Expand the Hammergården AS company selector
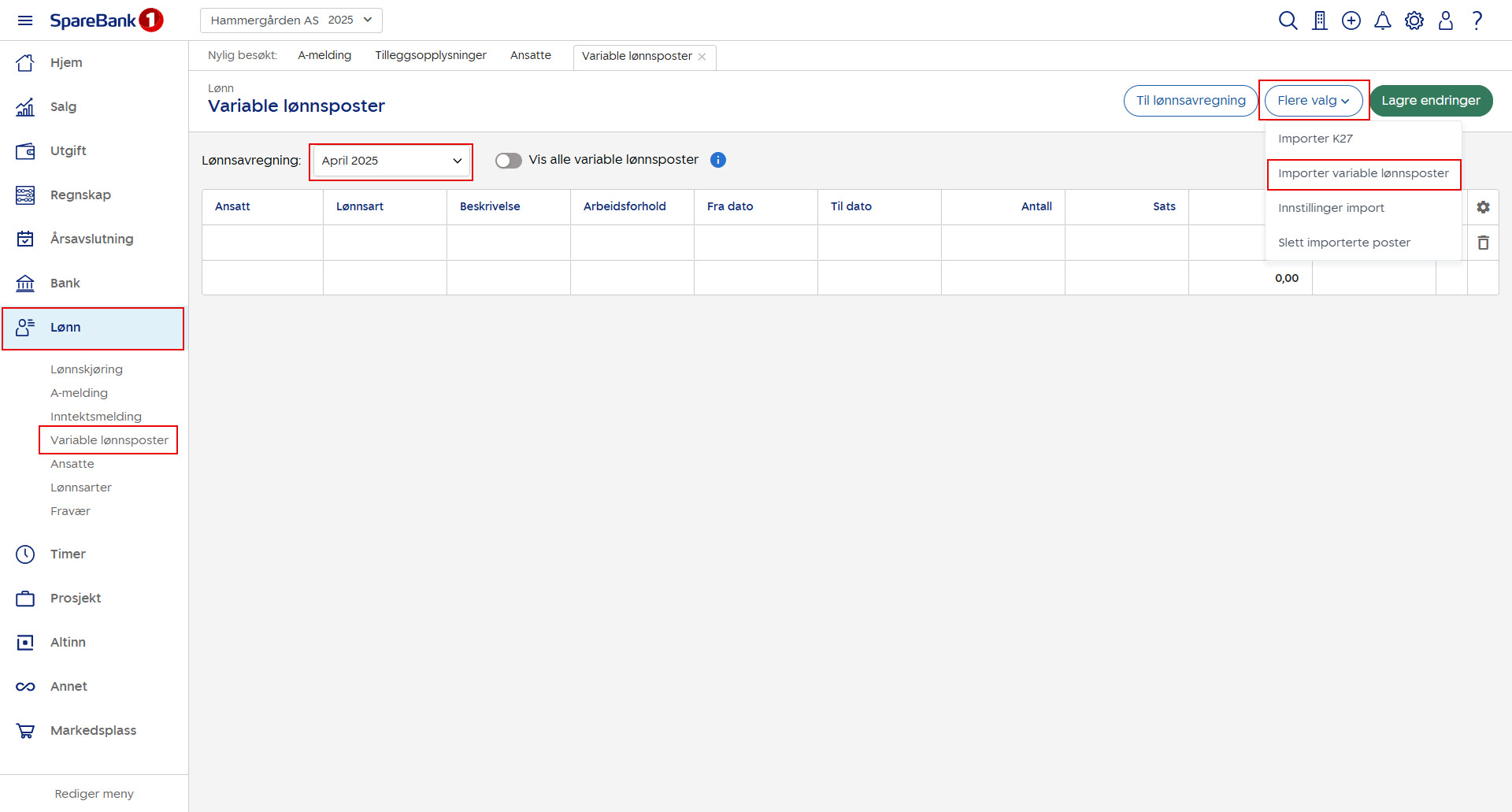Image resolution: width=1512 pixels, height=812 pixels. (x=291, y=20)
